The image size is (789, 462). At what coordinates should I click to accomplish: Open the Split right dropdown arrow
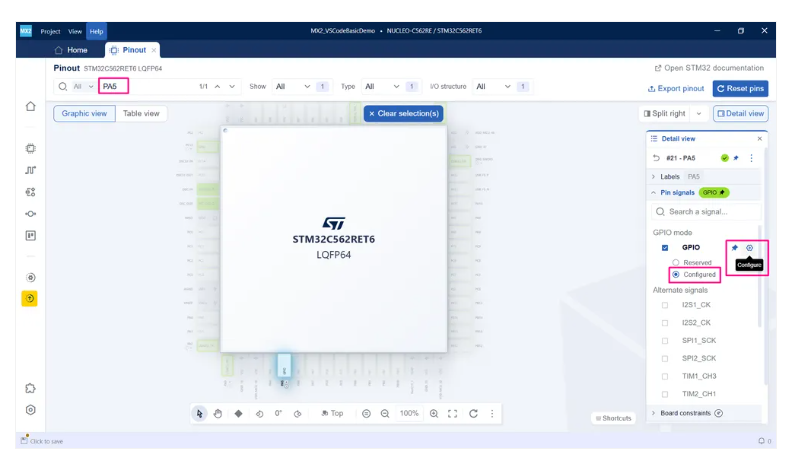click(x=699, y=114)
